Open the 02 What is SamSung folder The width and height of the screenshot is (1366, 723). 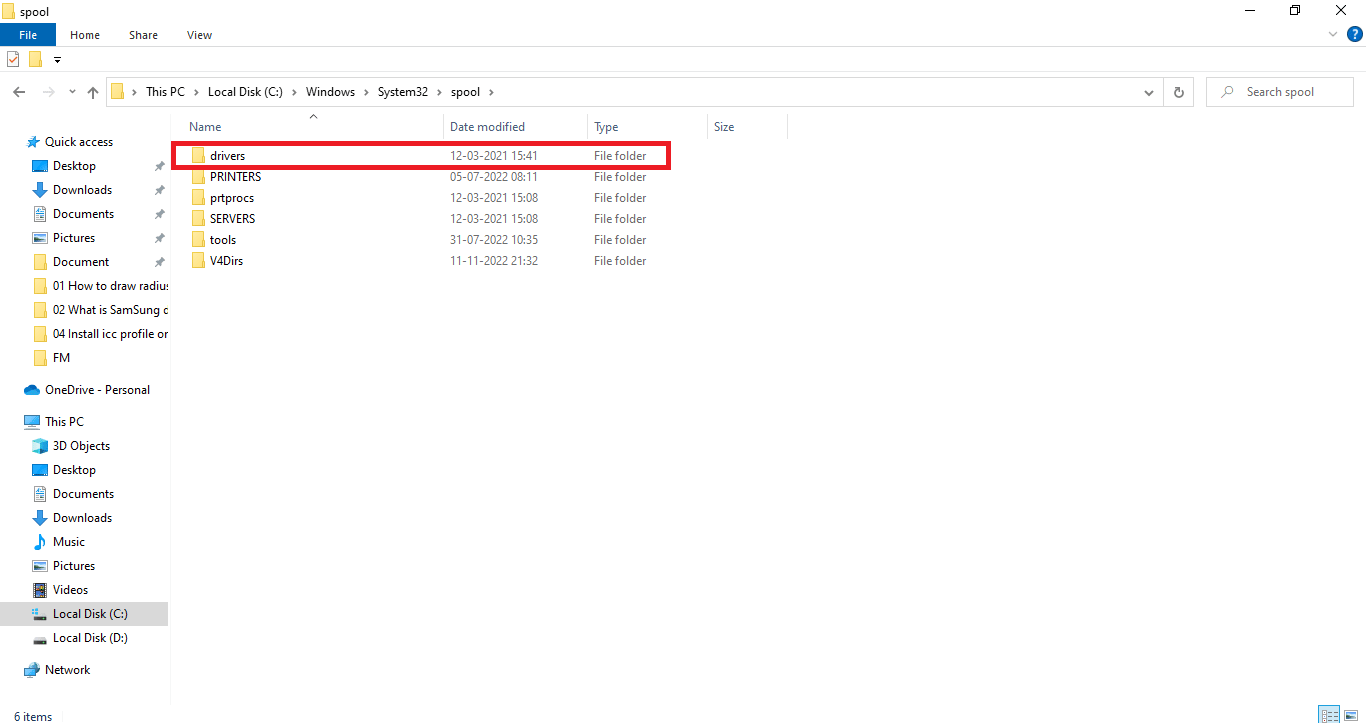click(x=110, y=310)
